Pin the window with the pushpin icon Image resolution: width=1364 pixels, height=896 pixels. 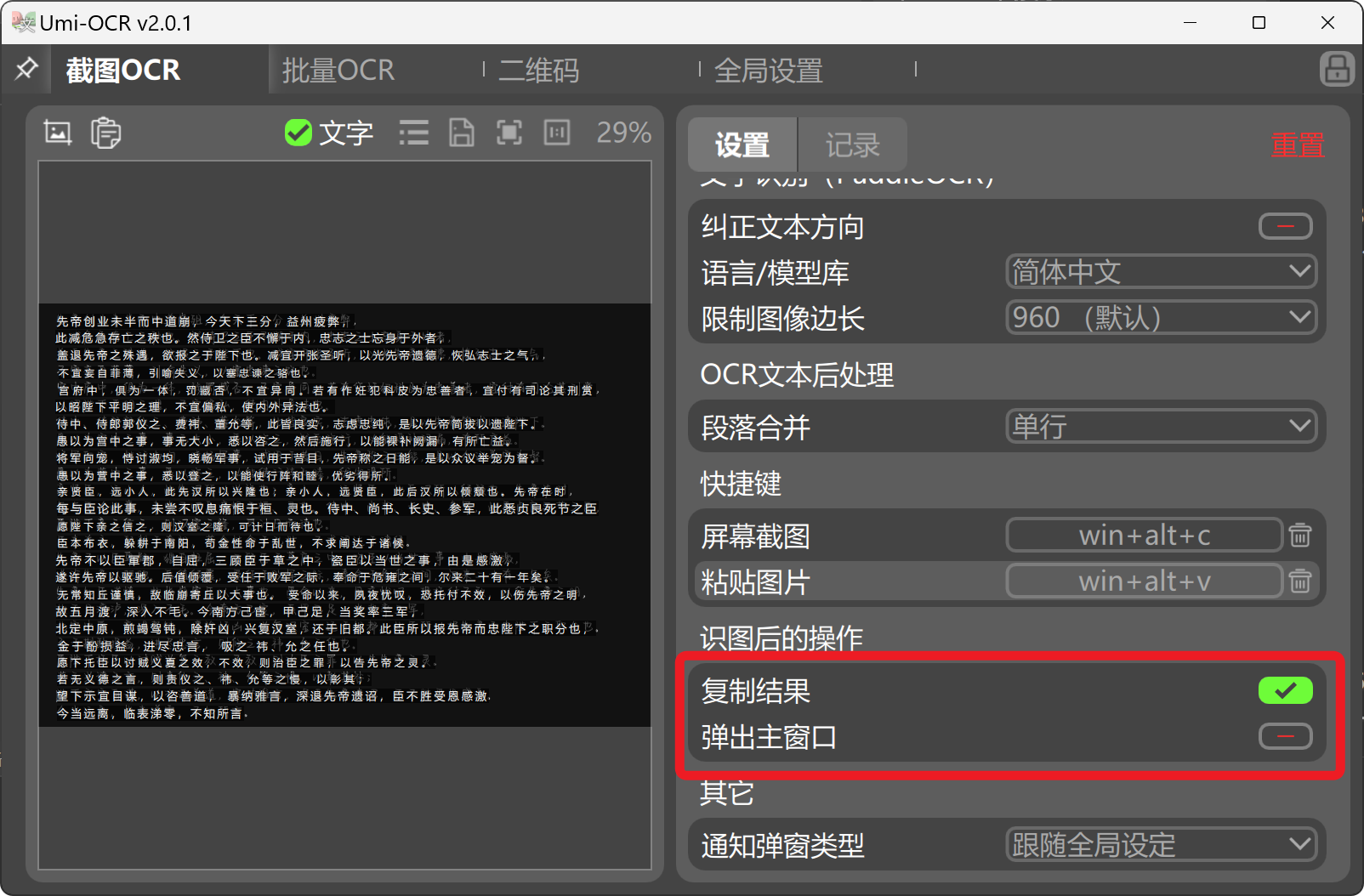coord(26,68)
